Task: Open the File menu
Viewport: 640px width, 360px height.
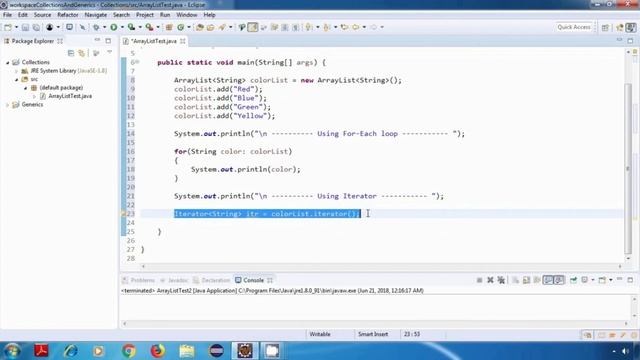Action: 7,15
